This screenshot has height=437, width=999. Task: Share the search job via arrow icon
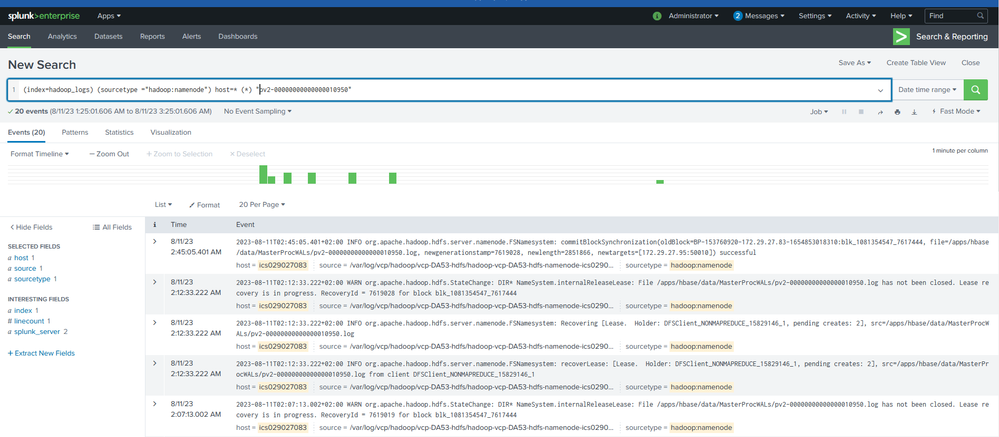(x=880, y=111)
